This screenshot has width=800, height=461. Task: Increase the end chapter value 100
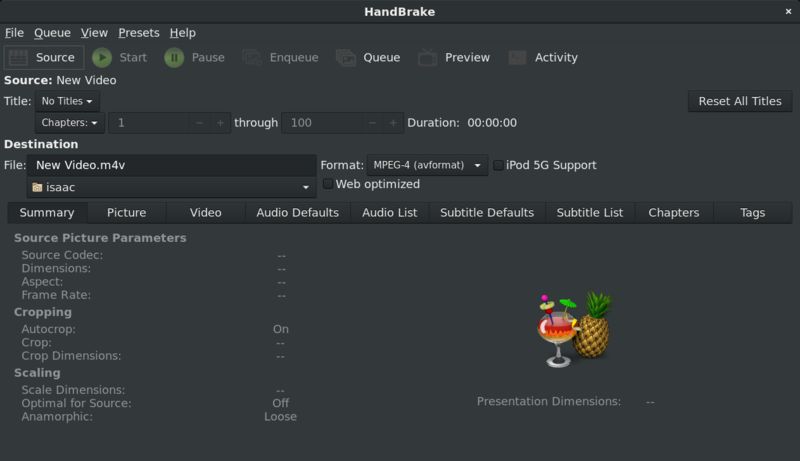[x=393, y=123]
